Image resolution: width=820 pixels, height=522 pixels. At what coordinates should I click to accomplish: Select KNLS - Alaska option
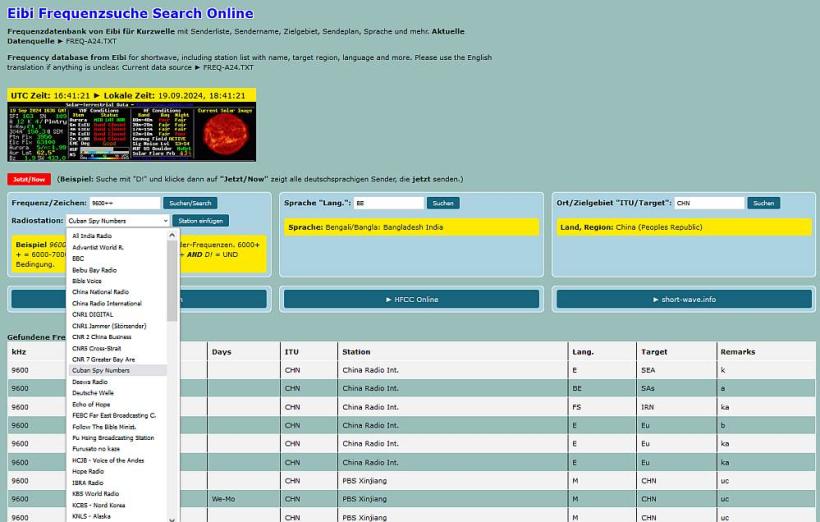point(118,516)
